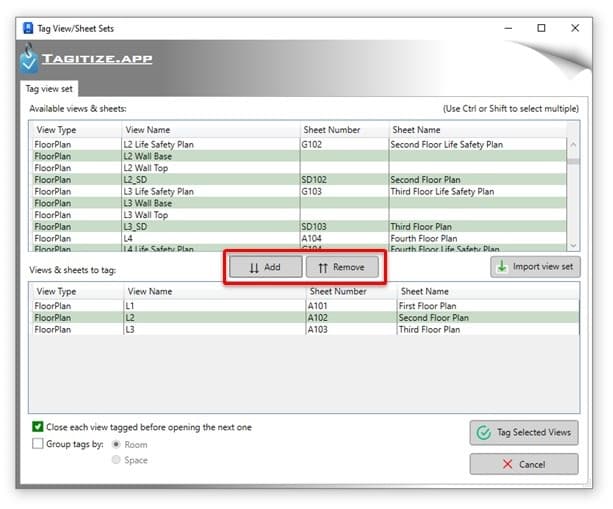Select the L3 Life Safety Plan row
The image size is (613, 509).
coord(299,192)
